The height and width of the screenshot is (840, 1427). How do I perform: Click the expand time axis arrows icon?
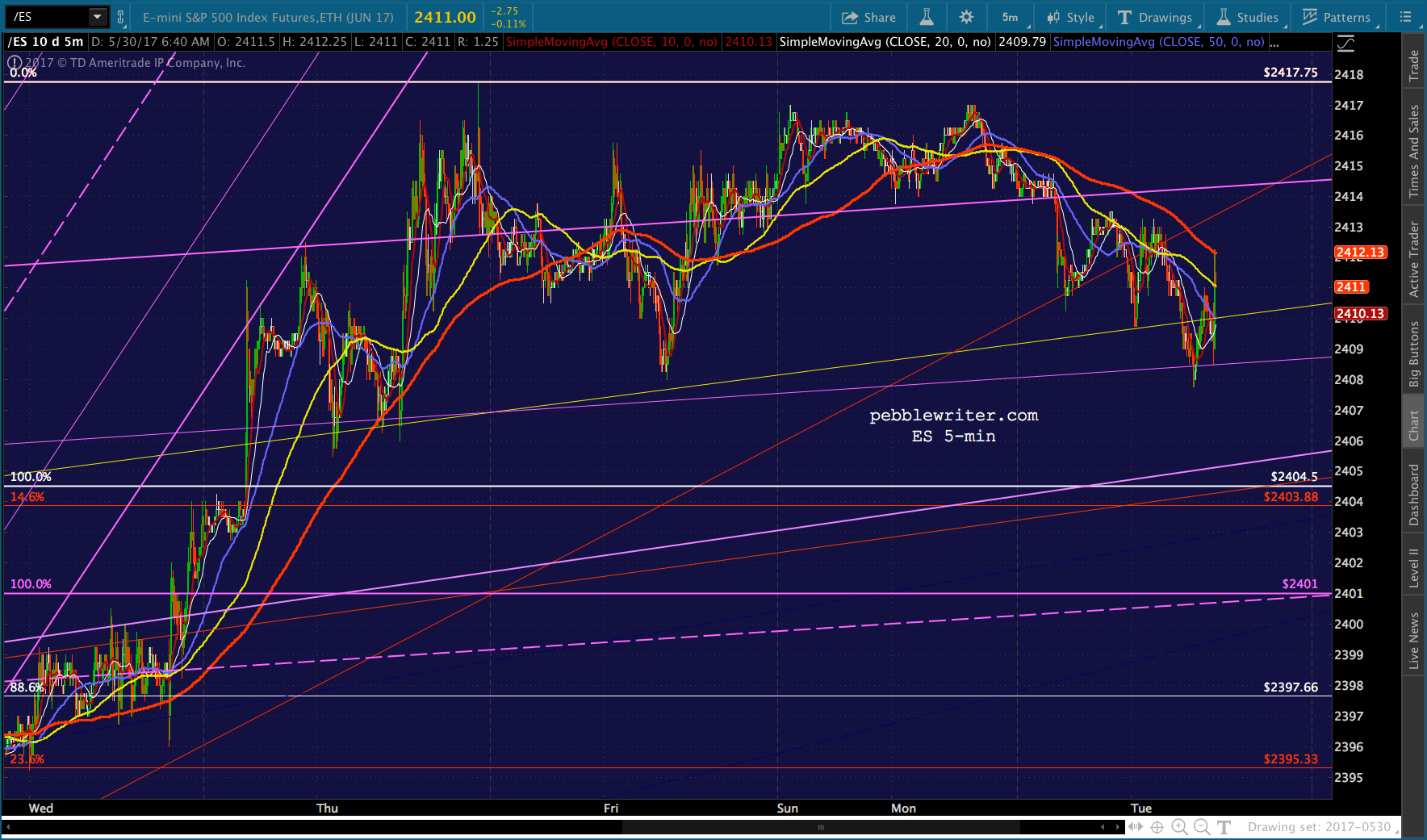(1136, 827)
